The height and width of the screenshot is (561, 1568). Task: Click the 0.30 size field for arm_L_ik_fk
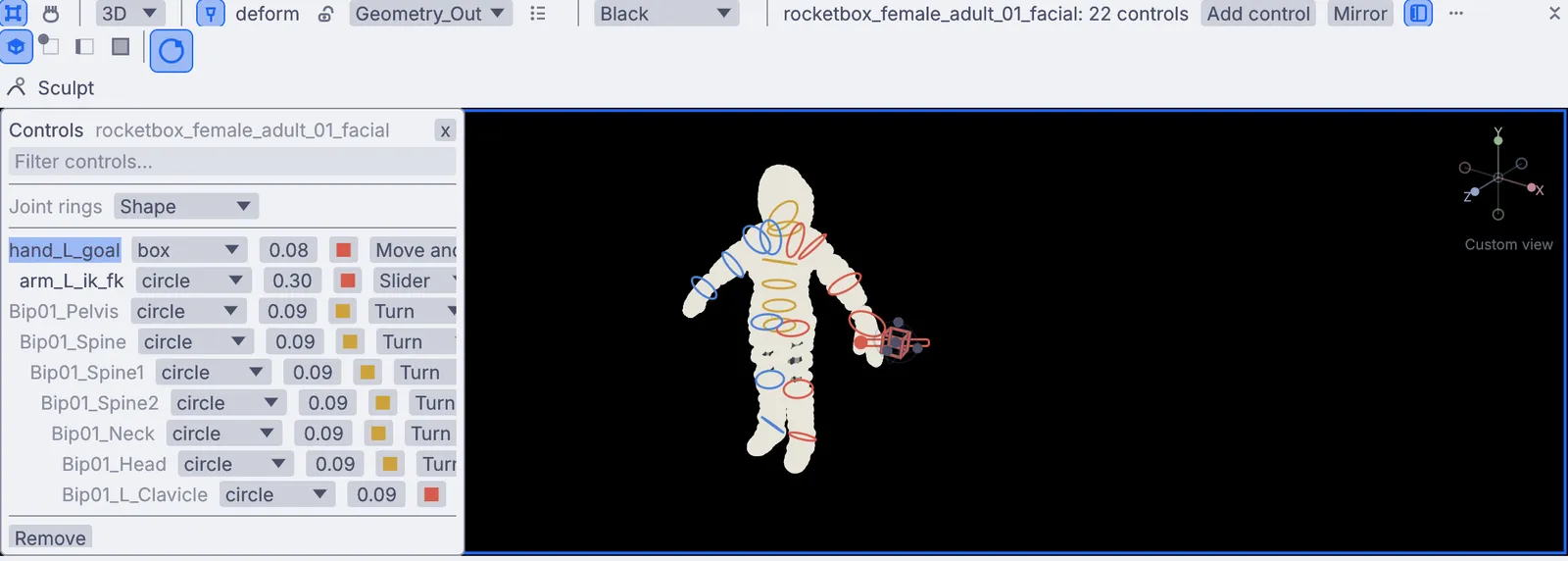[x=292, y=280]
